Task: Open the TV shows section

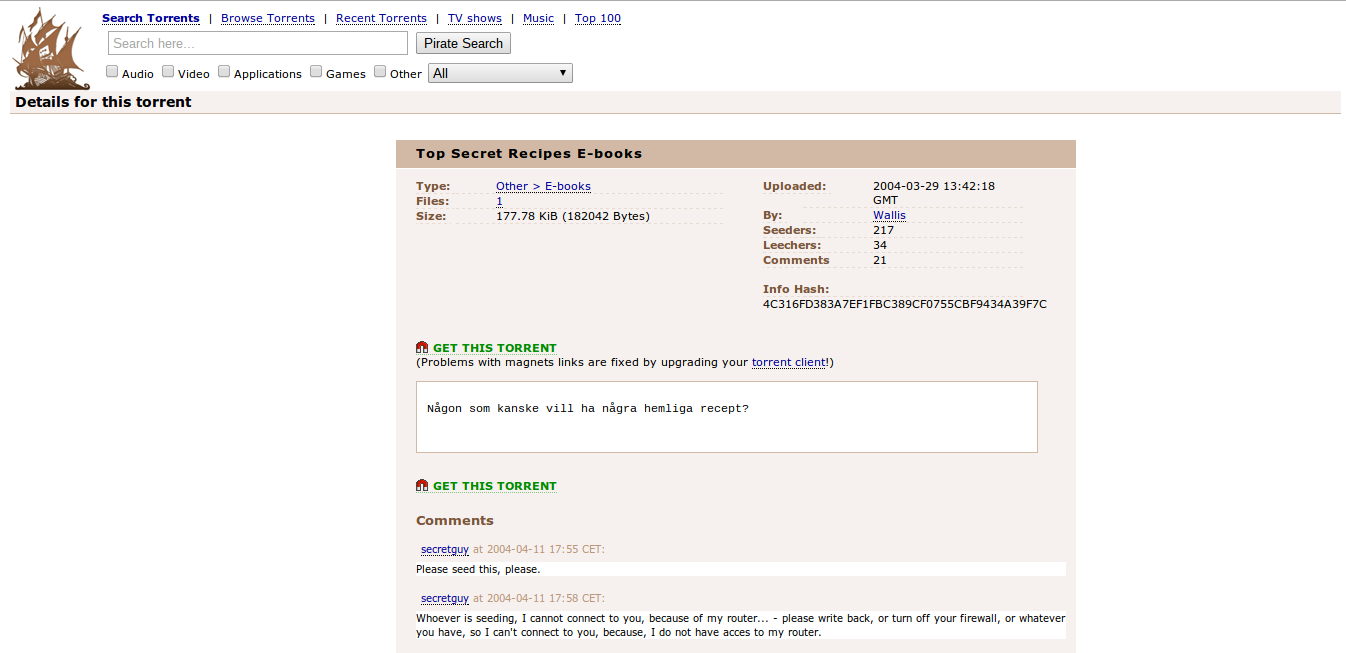Action: 474,18
